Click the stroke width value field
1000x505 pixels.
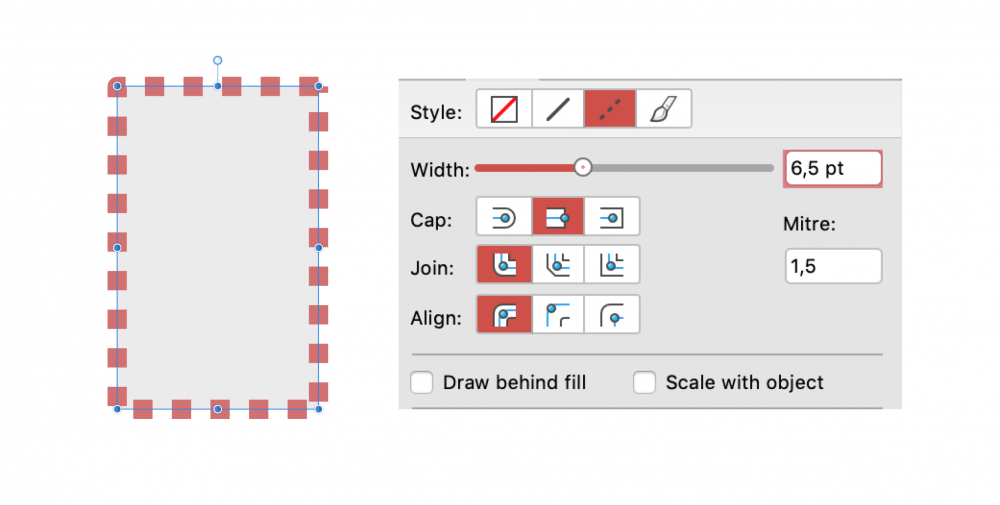pyautogui.click(x=833, y=168)
